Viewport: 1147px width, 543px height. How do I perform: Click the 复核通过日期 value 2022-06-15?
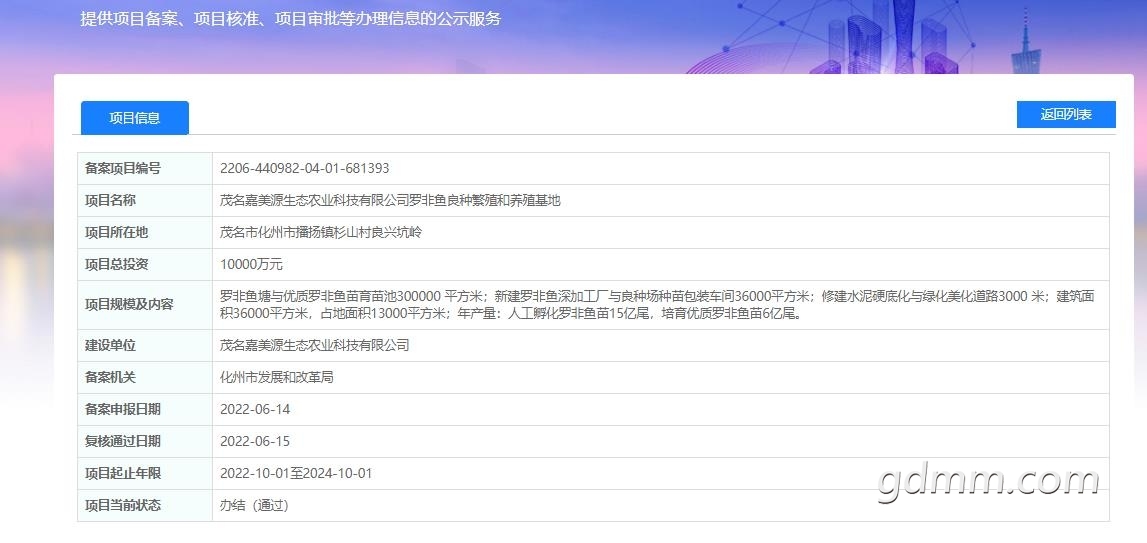(x=255, y=441)
